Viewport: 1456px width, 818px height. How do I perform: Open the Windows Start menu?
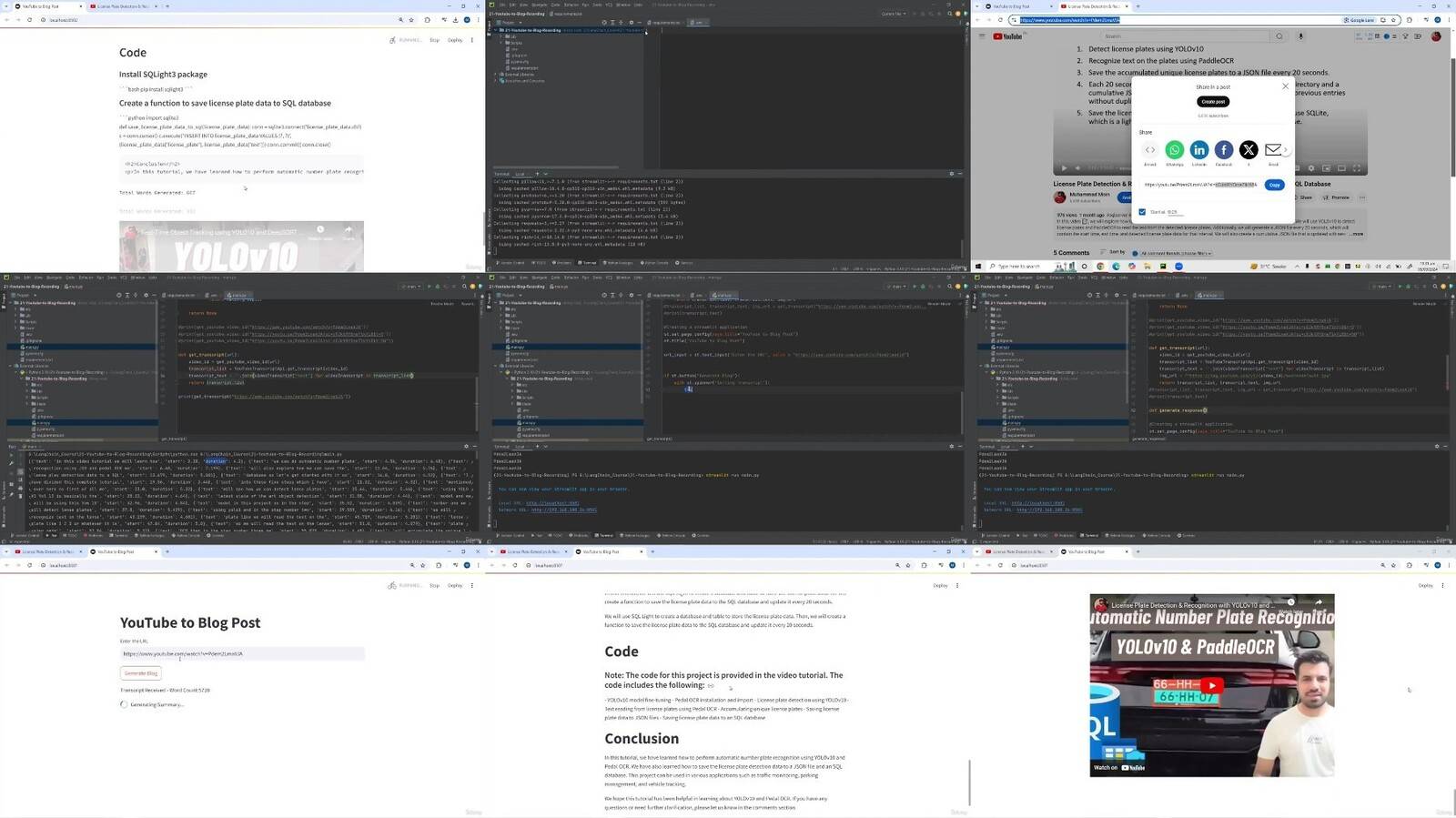979,267
